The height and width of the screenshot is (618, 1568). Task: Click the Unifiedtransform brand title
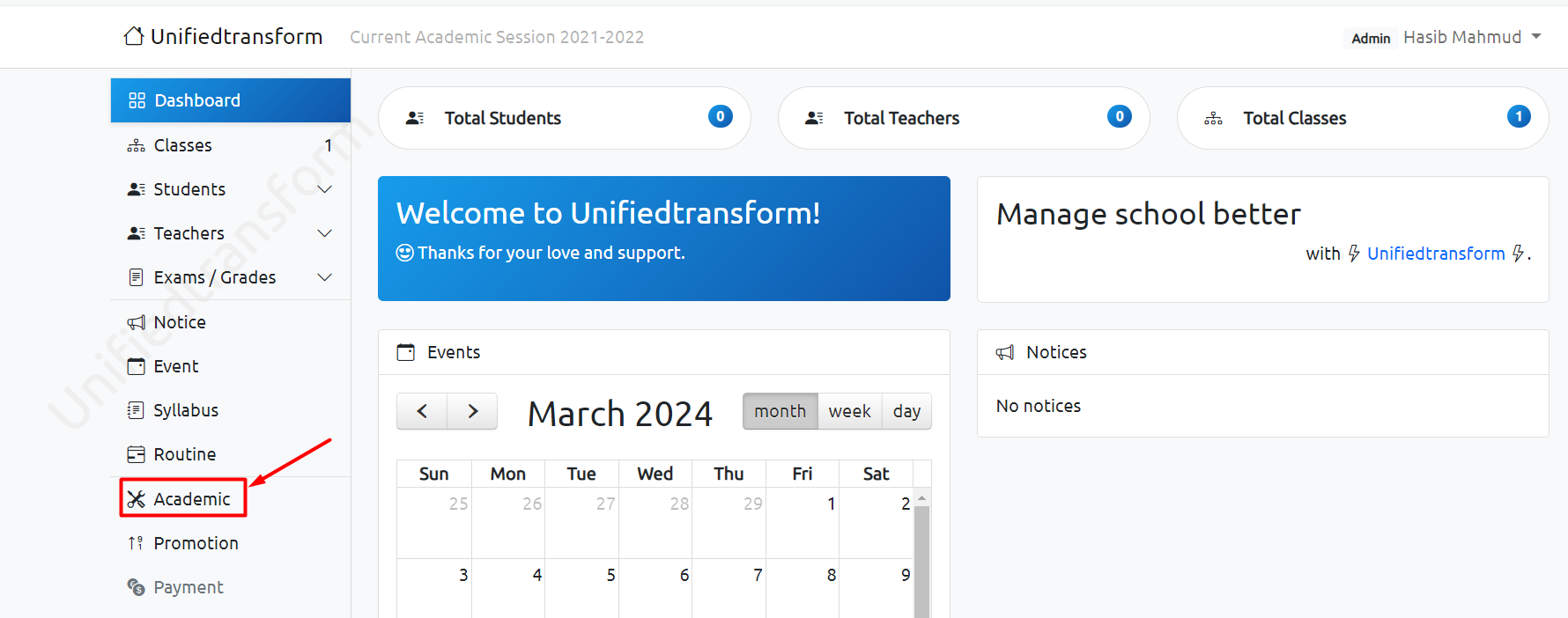(x=236, y=36)
